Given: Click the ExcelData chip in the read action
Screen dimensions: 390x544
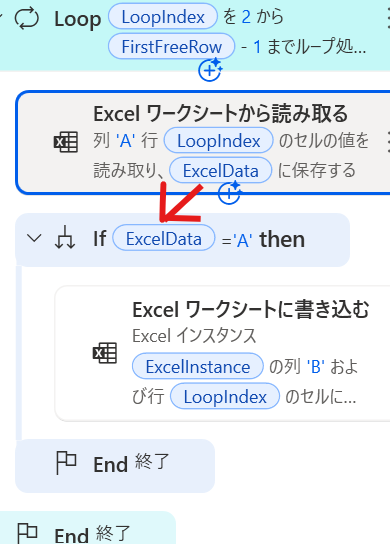Looking at the screenshot, I should coord(220,170).
